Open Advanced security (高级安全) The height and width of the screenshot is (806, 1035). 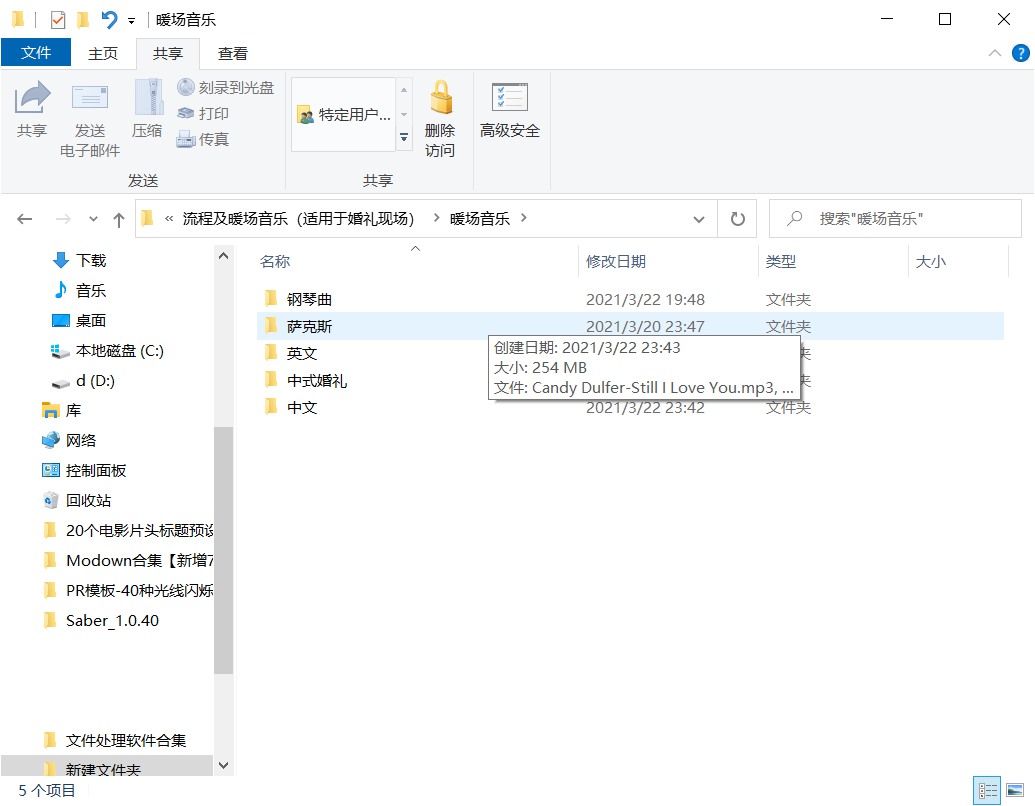510,109
